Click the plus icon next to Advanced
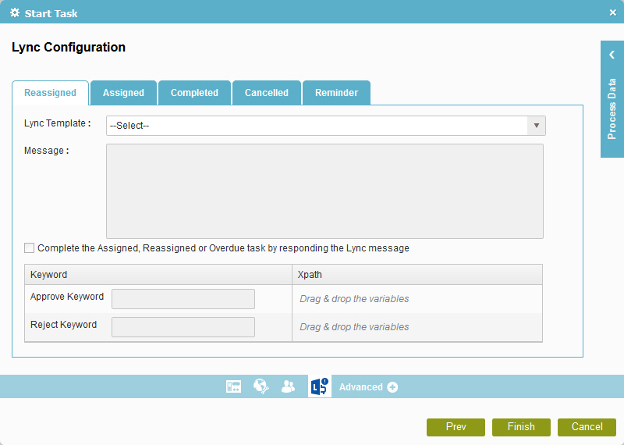The image size is (624, 445). click(x=392, y=387)
